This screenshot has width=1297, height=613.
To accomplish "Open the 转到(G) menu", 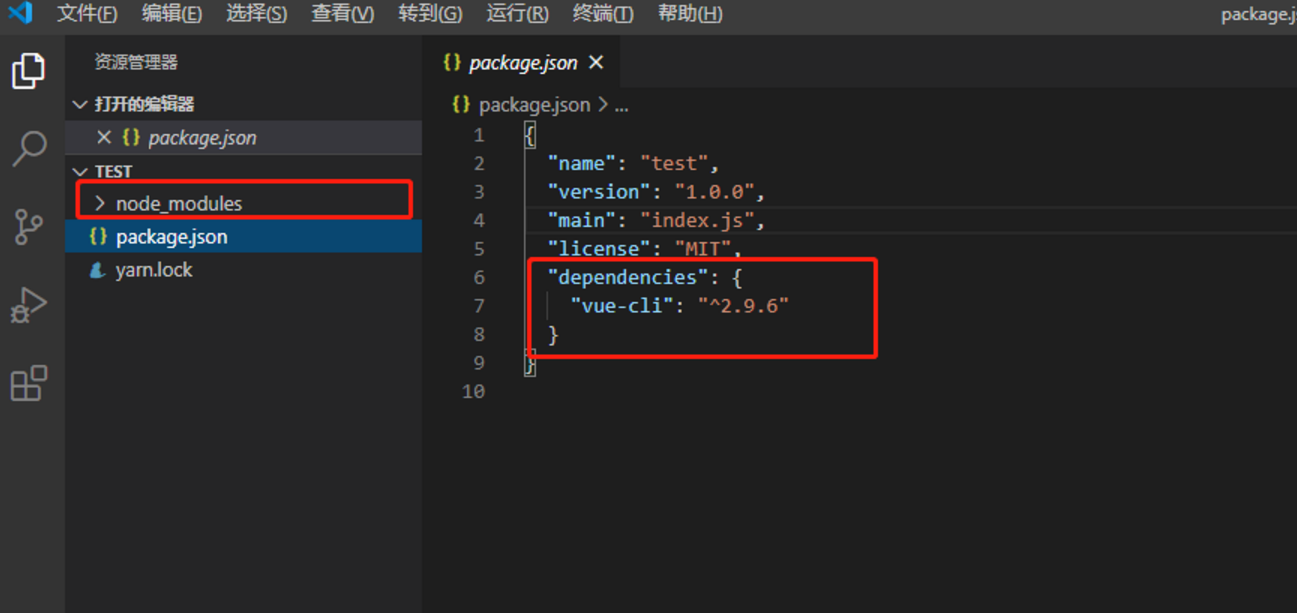I will [430, 14].
